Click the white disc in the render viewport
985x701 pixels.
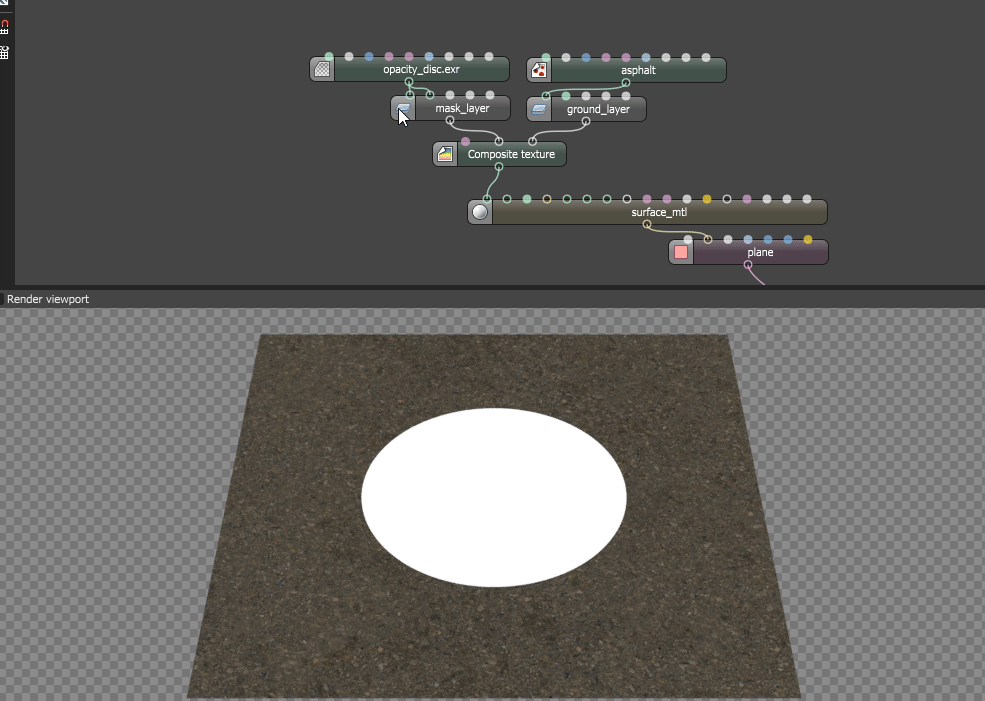point(494,497)
